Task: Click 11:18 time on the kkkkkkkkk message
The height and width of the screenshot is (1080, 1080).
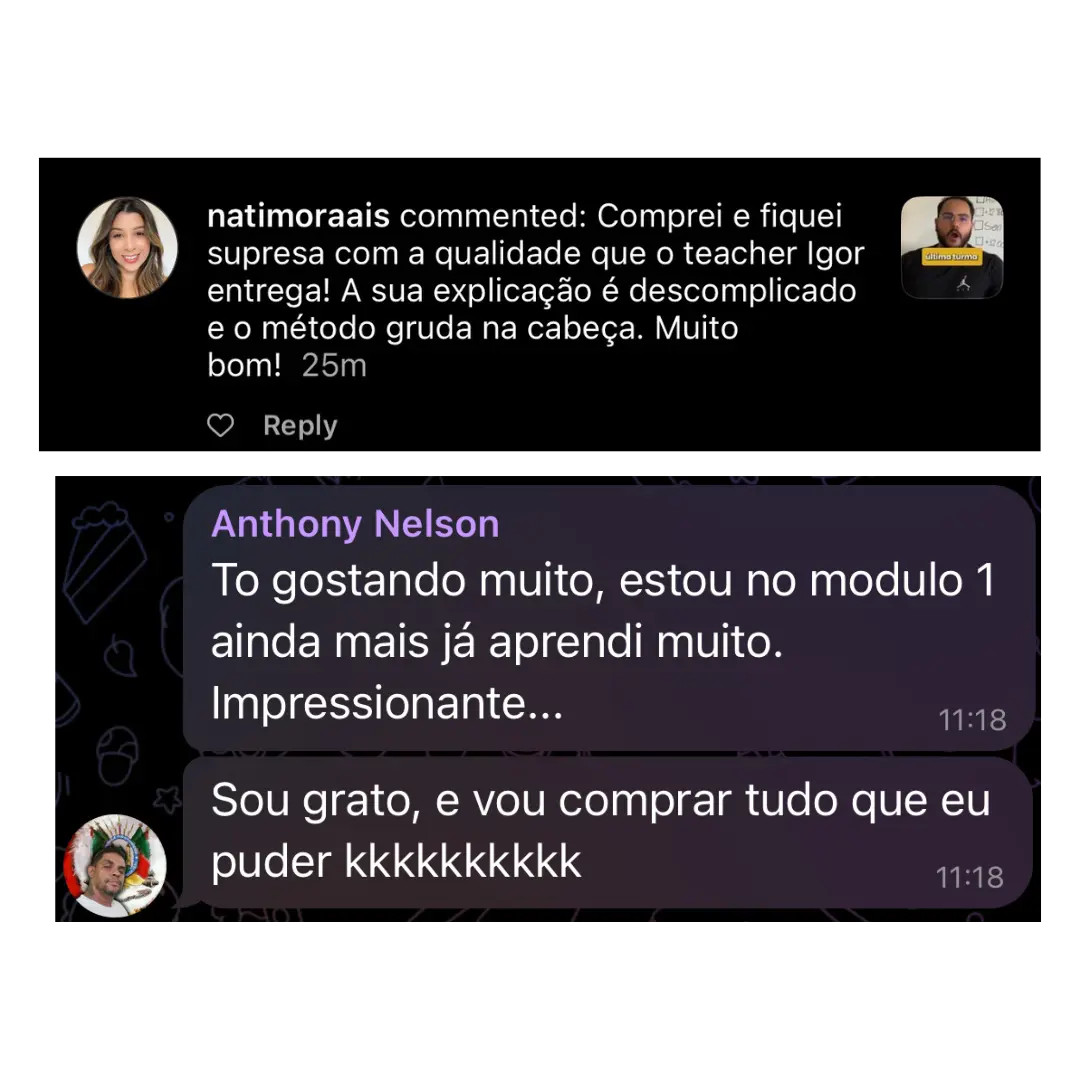Action: point(969,878)
